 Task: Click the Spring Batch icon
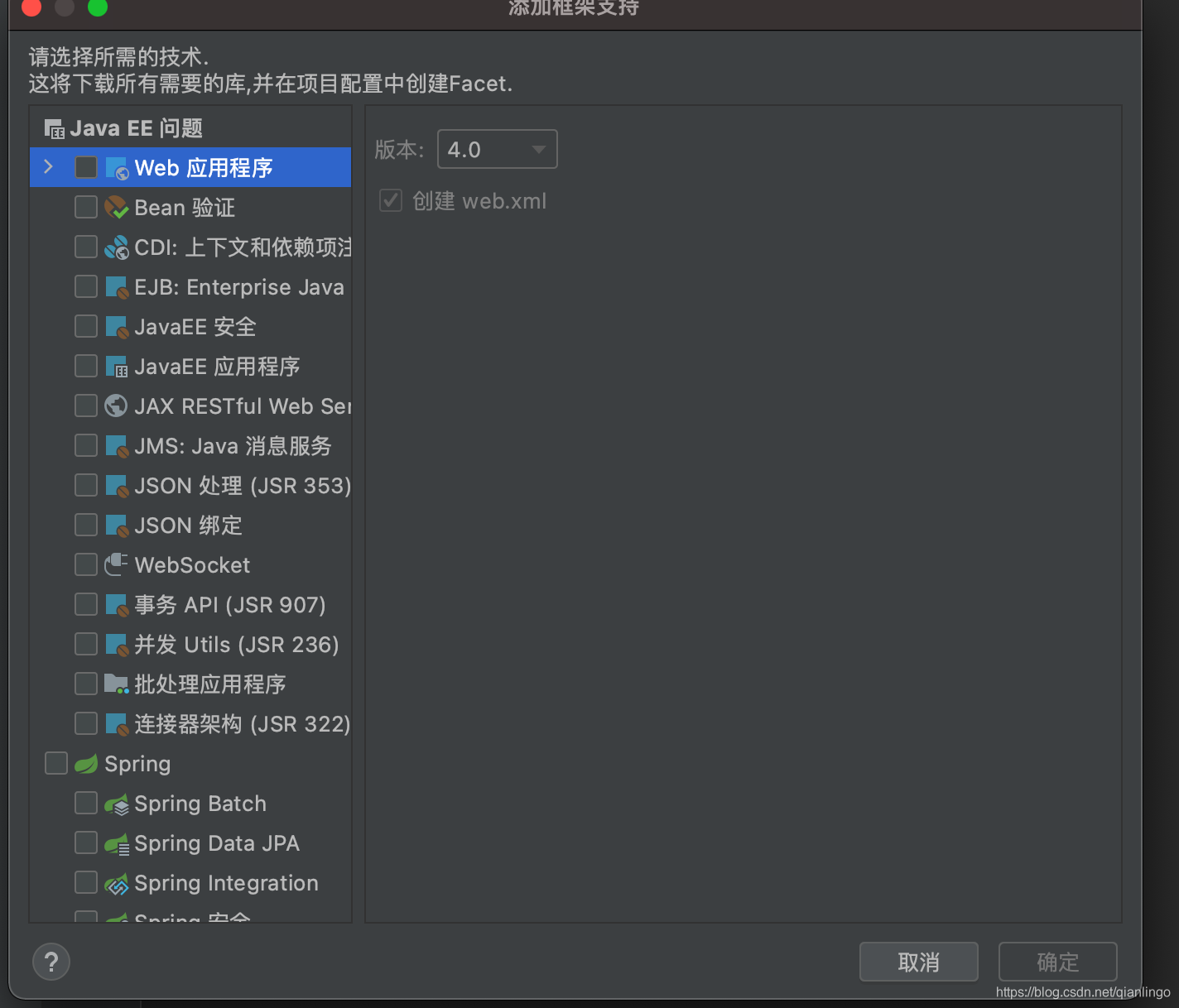(117, 804)
